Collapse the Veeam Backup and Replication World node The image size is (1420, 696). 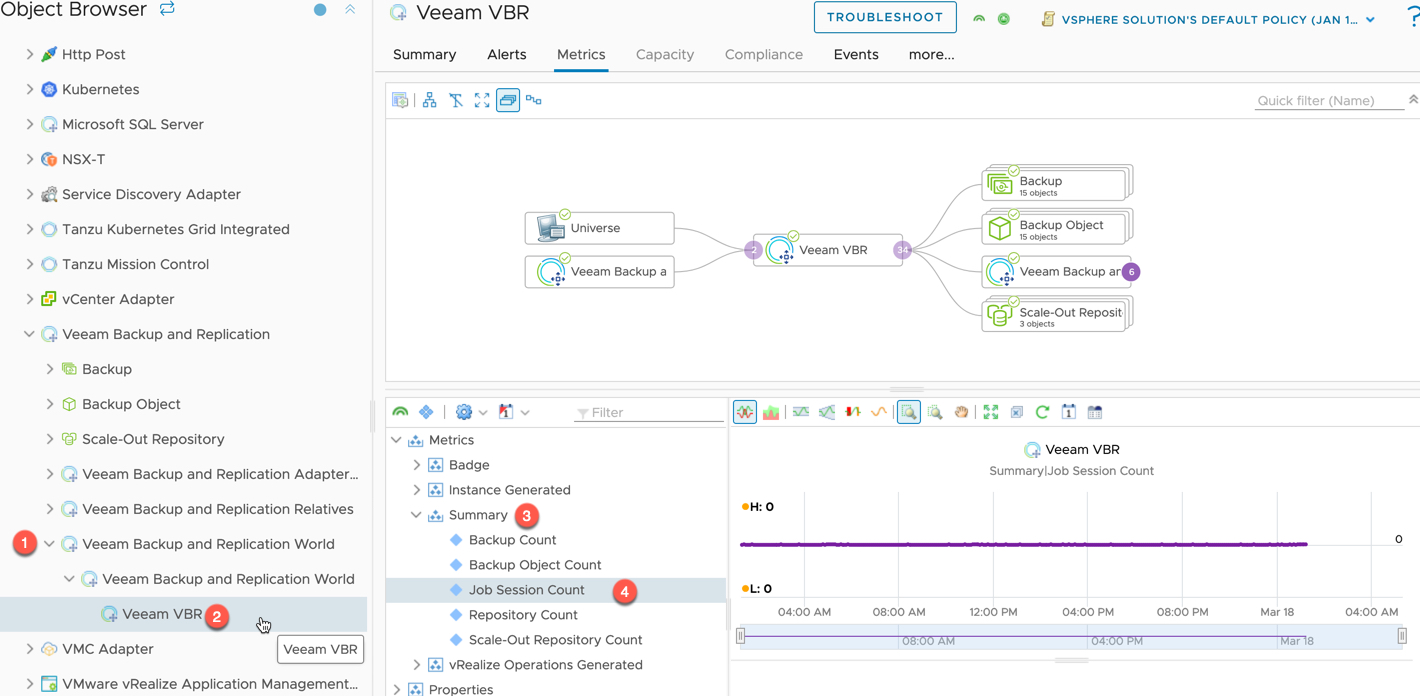tap(50, 544)
